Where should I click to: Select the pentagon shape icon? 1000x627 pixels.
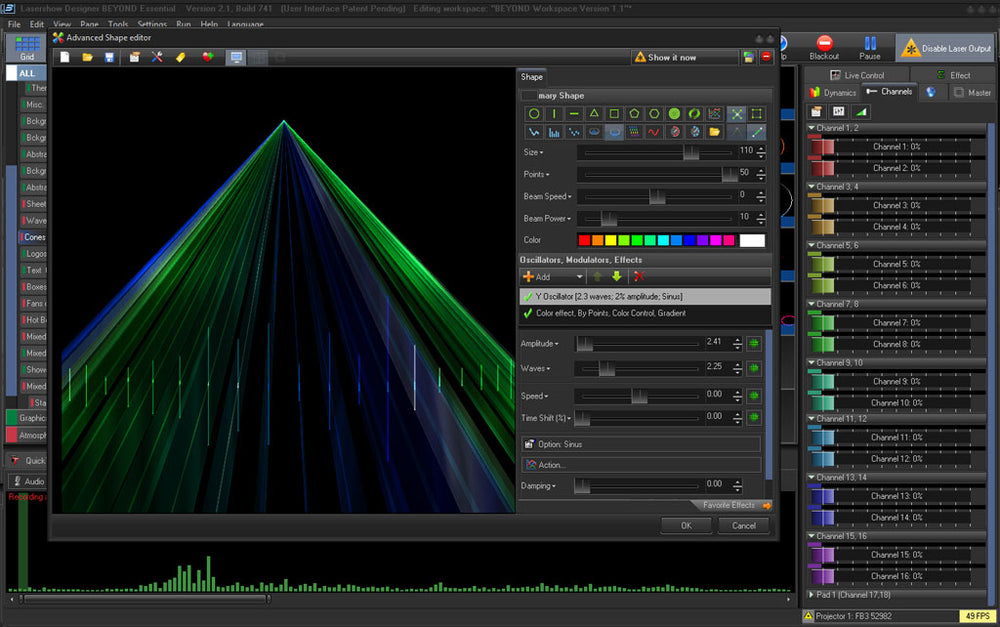(x=634, y=114)
